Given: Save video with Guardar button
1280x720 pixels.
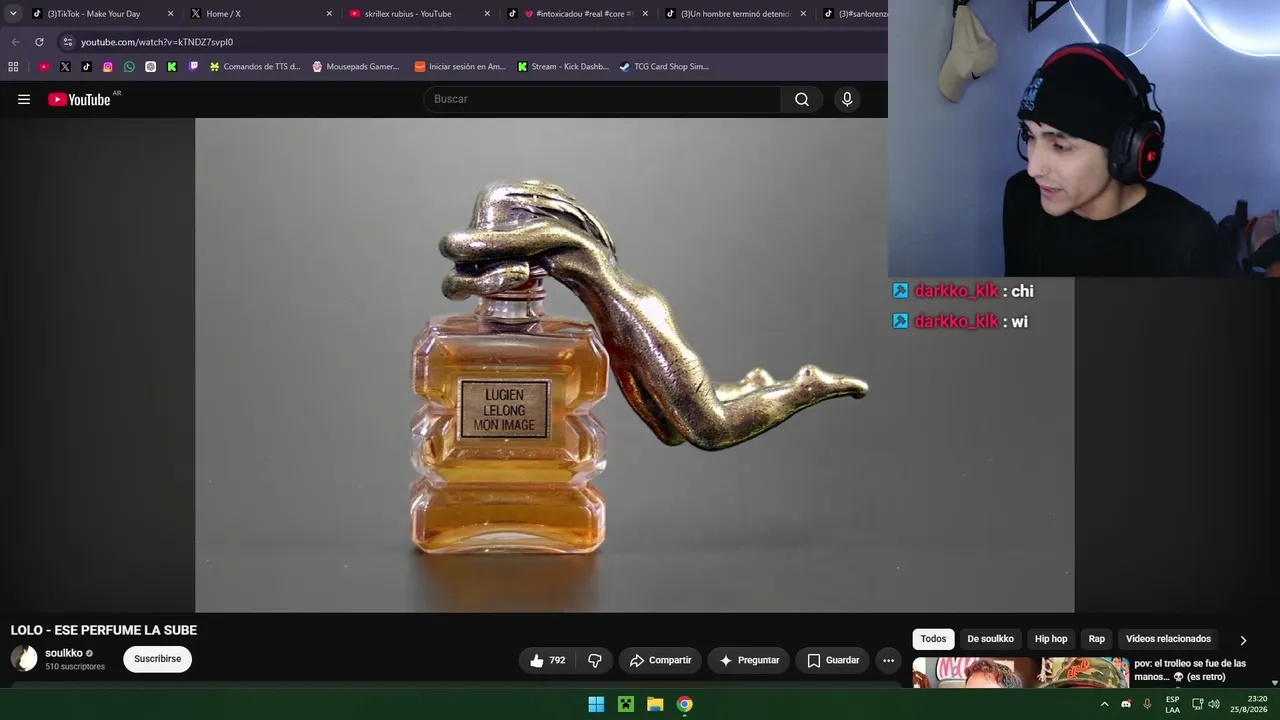Looking at the screenshot, I should tap(833, 660).
